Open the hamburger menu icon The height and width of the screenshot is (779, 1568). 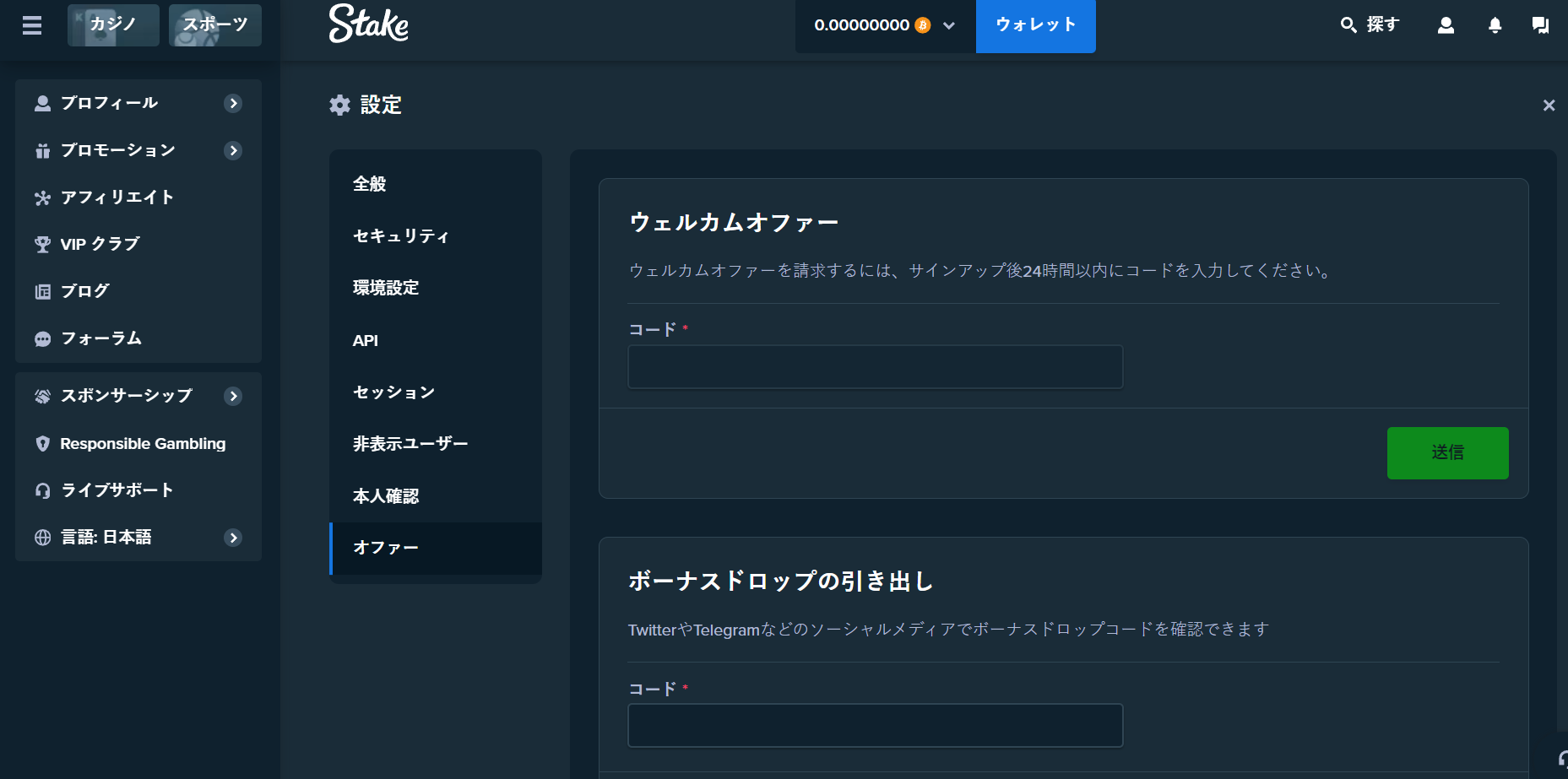coord(32,25)
